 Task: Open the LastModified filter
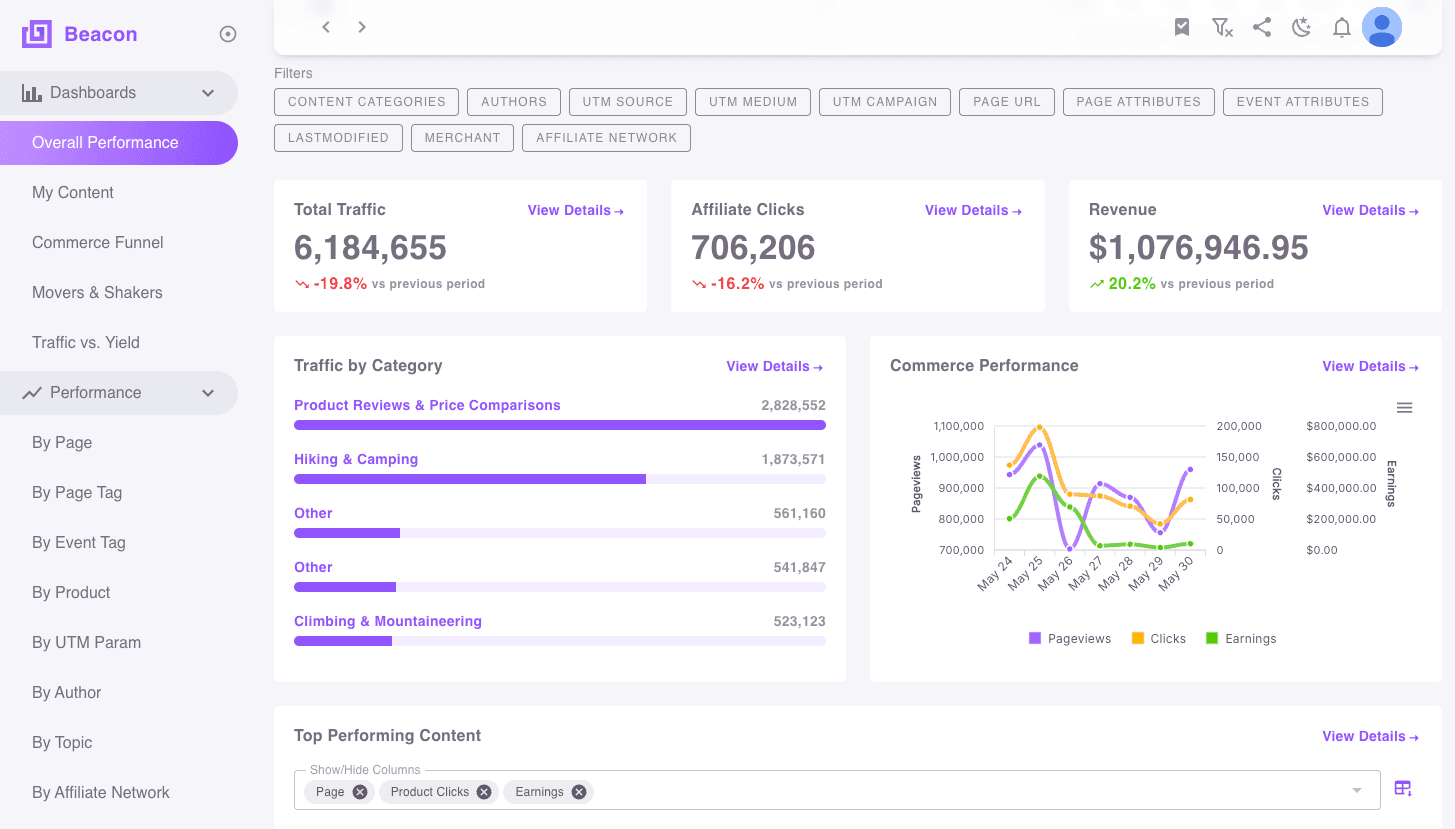click(x=338, y=138)
